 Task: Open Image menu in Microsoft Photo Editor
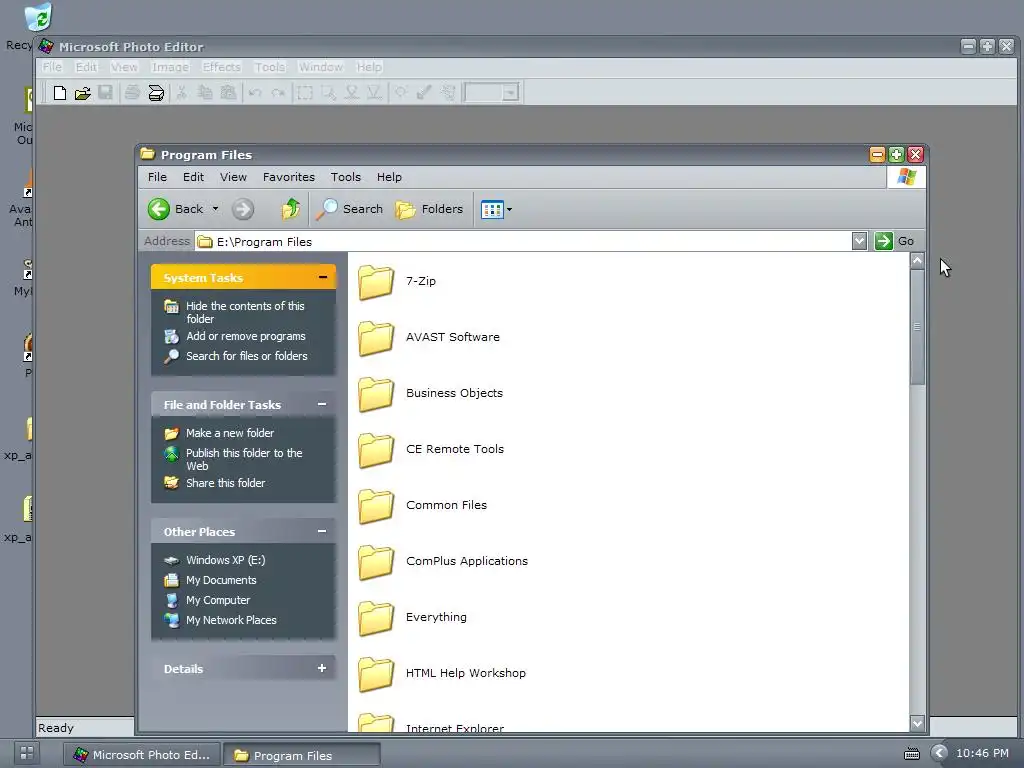[x=170, y=67]
